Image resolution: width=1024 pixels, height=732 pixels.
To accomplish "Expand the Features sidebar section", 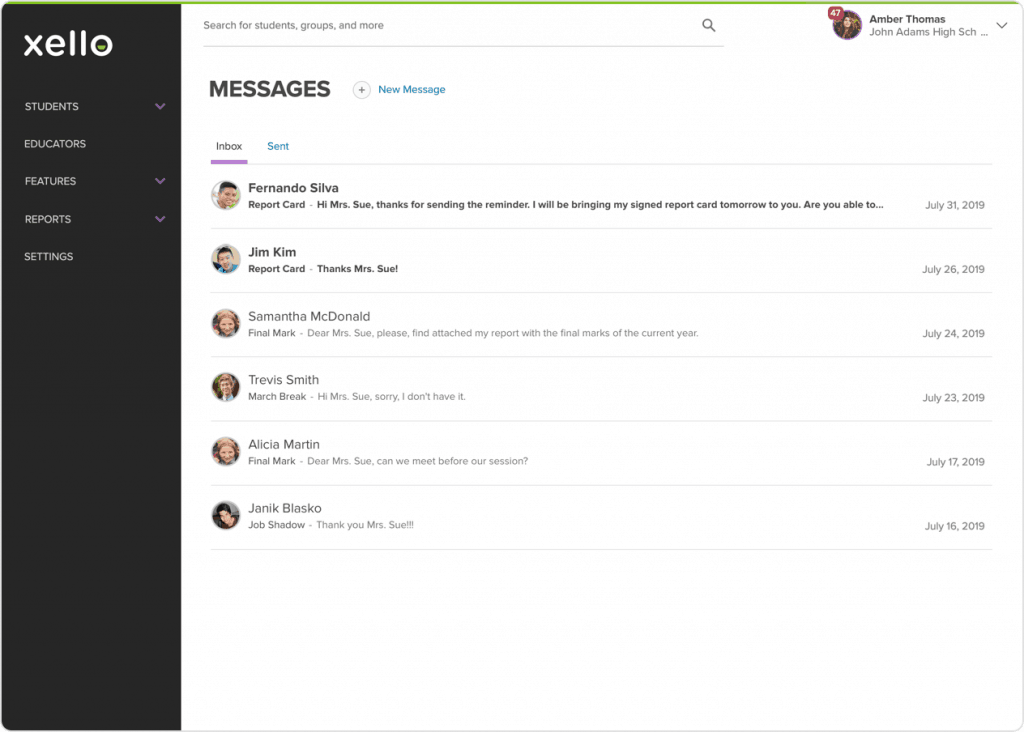I will [x=159, y=181].
